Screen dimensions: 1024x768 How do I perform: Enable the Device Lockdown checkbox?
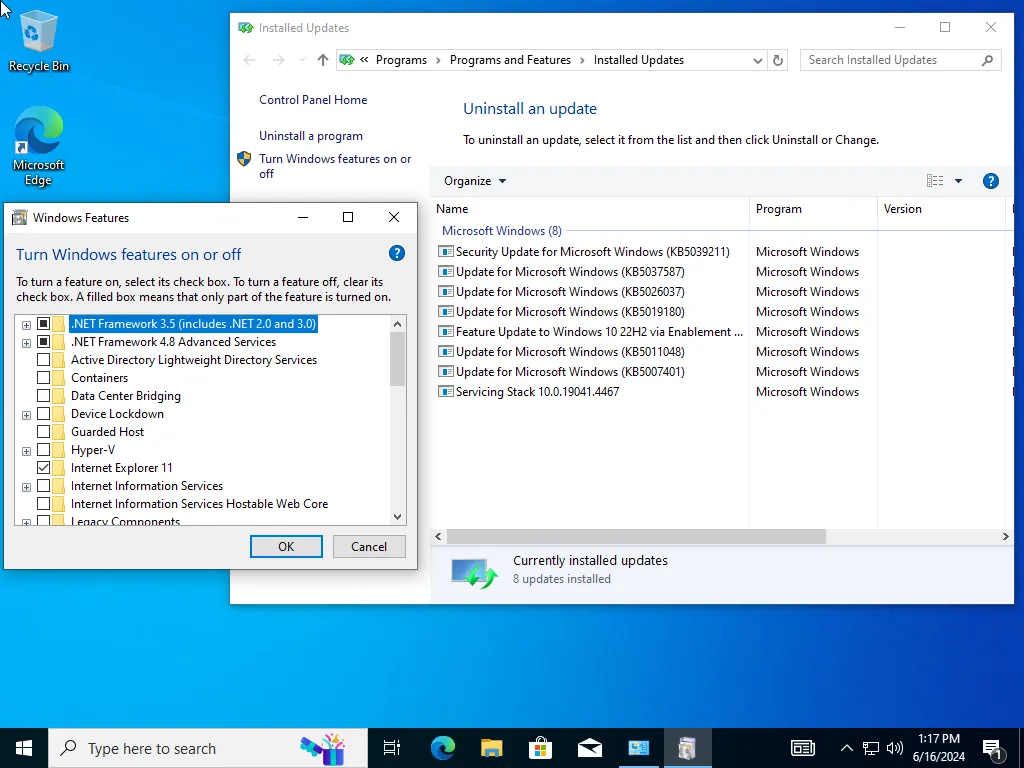tap(43, 413)
